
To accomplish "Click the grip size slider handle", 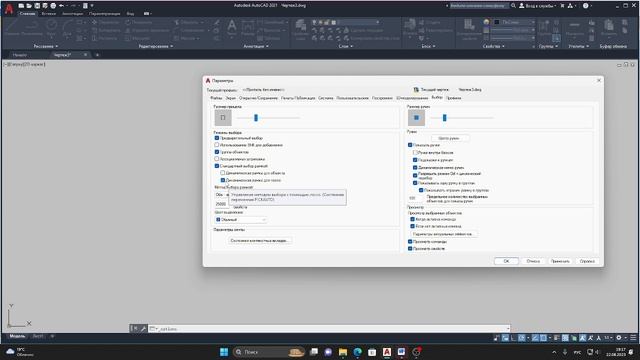I will [x=444, y=118].
